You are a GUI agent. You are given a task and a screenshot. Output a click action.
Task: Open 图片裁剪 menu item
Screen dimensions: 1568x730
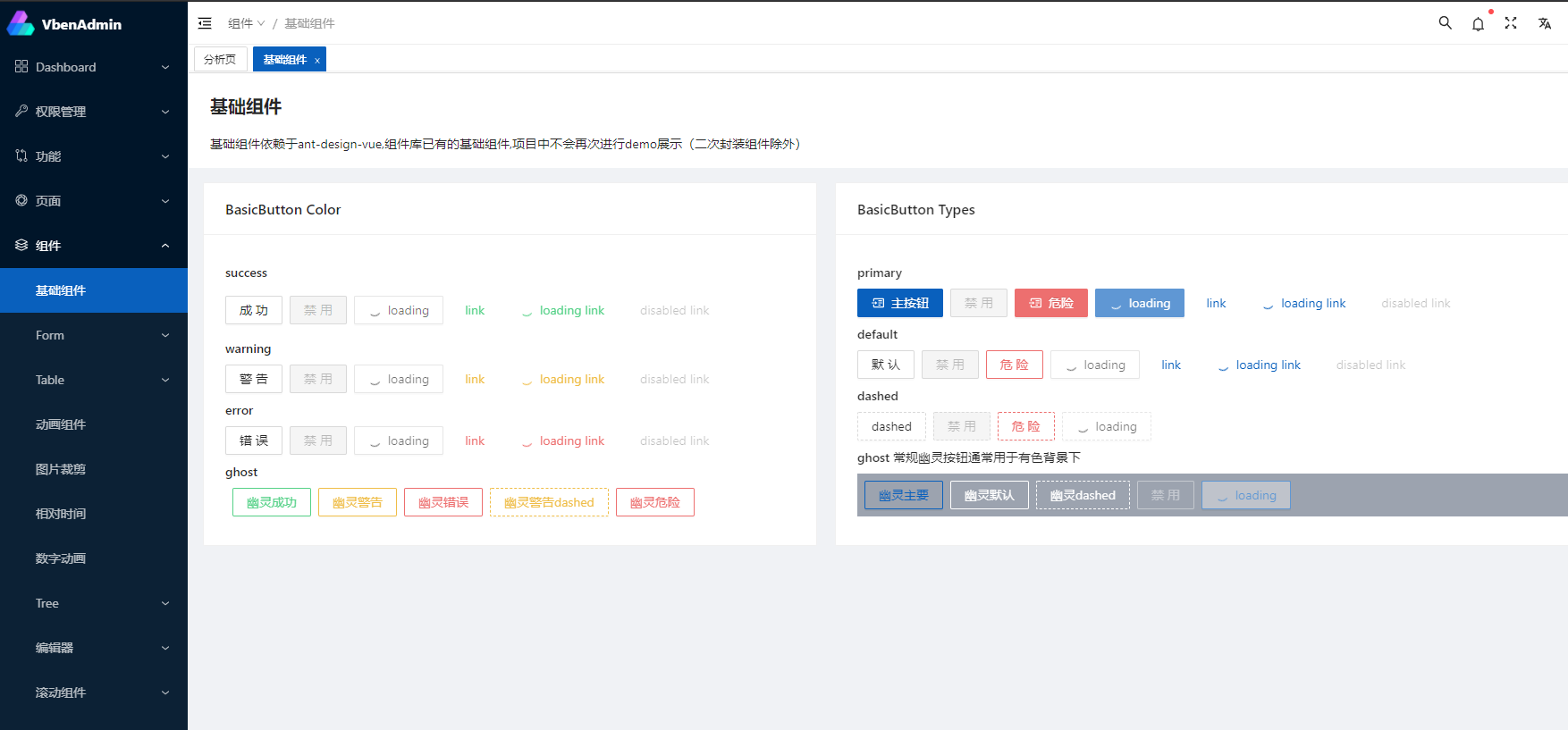tap(94, 469)
